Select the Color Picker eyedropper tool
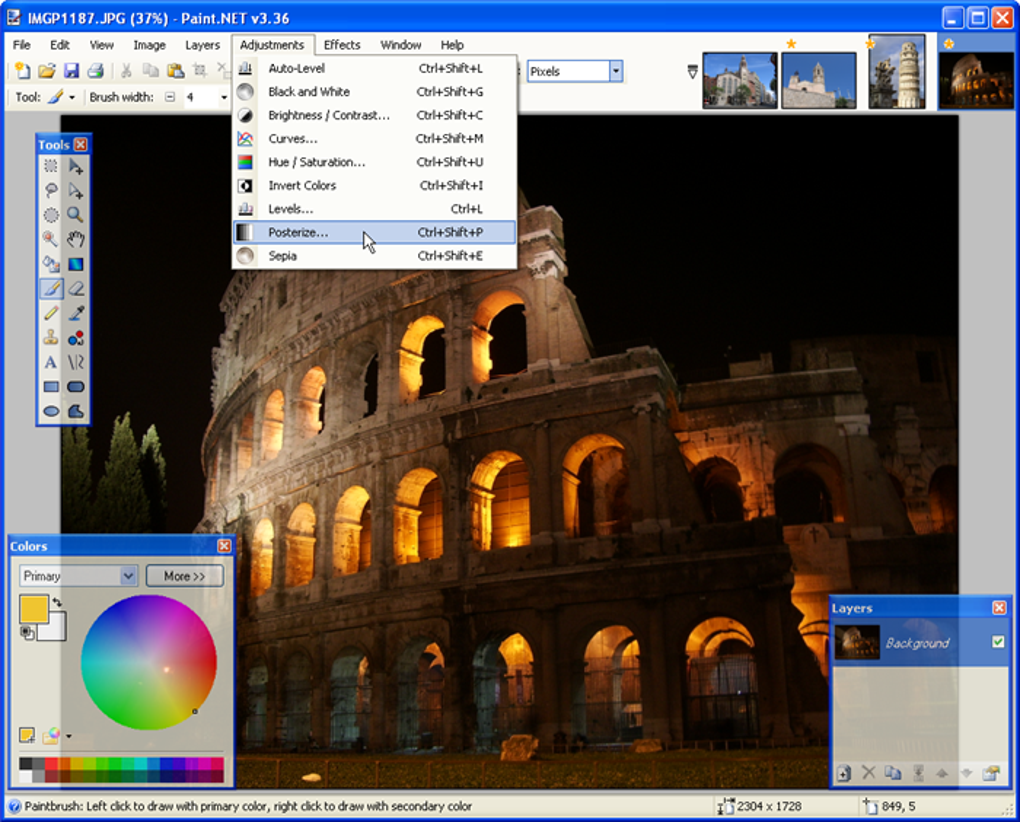The image size is (1020, 822). [76, 313]
